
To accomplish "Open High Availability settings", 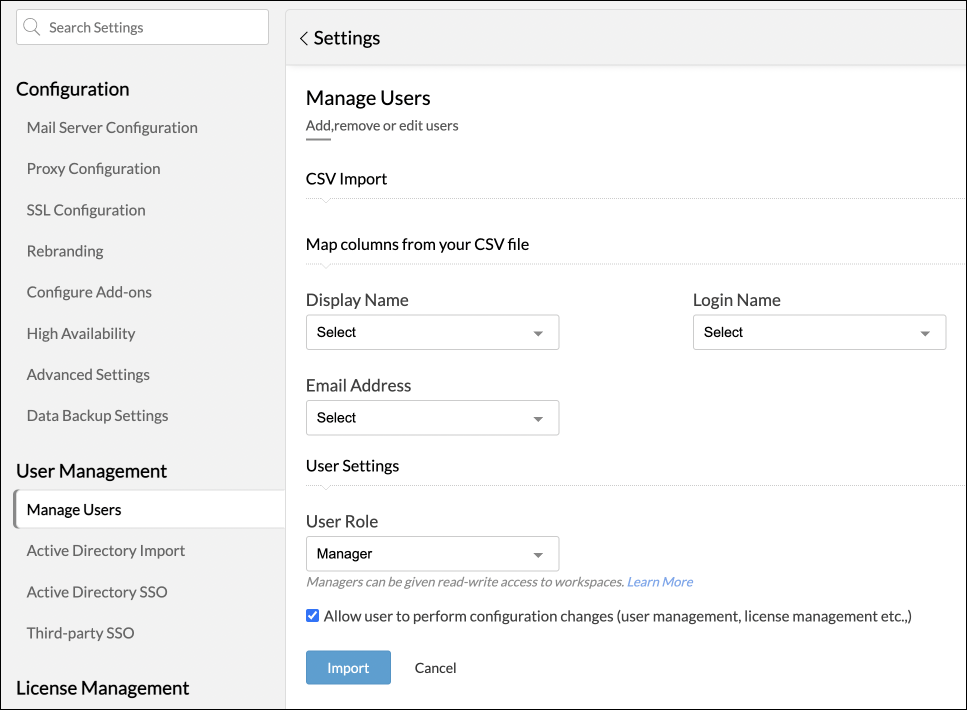I will [81, 334].
